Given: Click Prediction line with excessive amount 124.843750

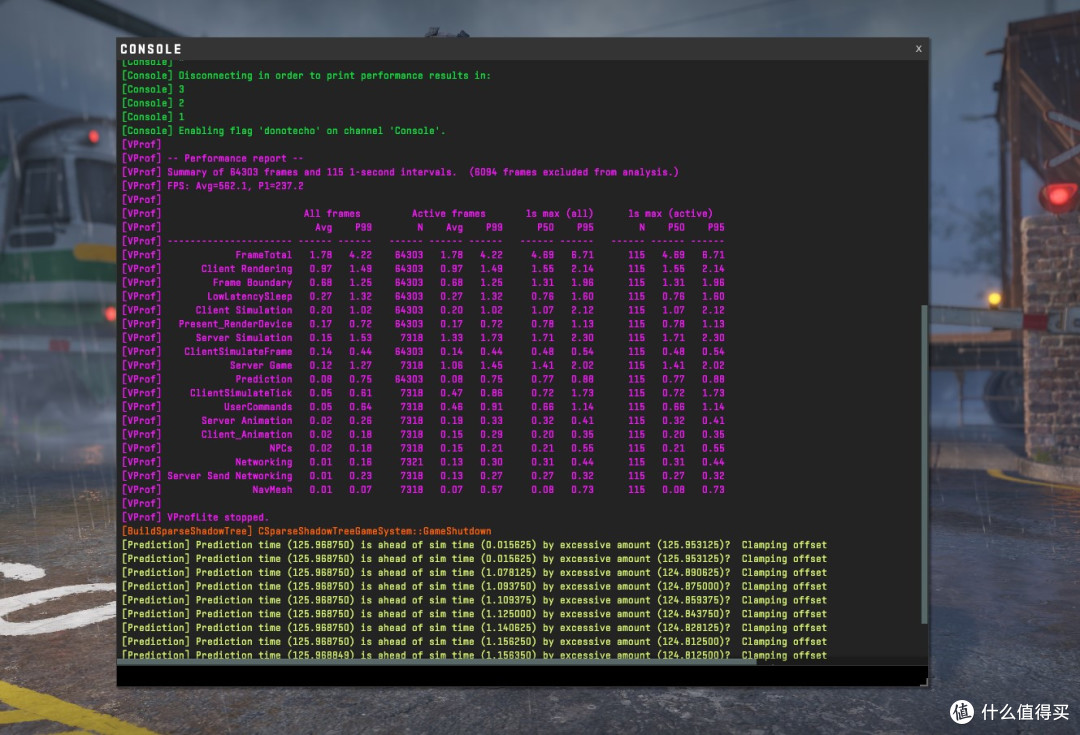Looking at the screenshot, I should tap(475, 614).
